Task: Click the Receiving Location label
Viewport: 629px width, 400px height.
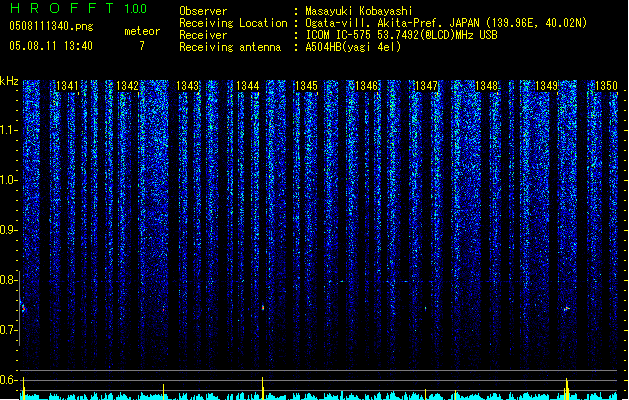Action: [x=233, y=23]
